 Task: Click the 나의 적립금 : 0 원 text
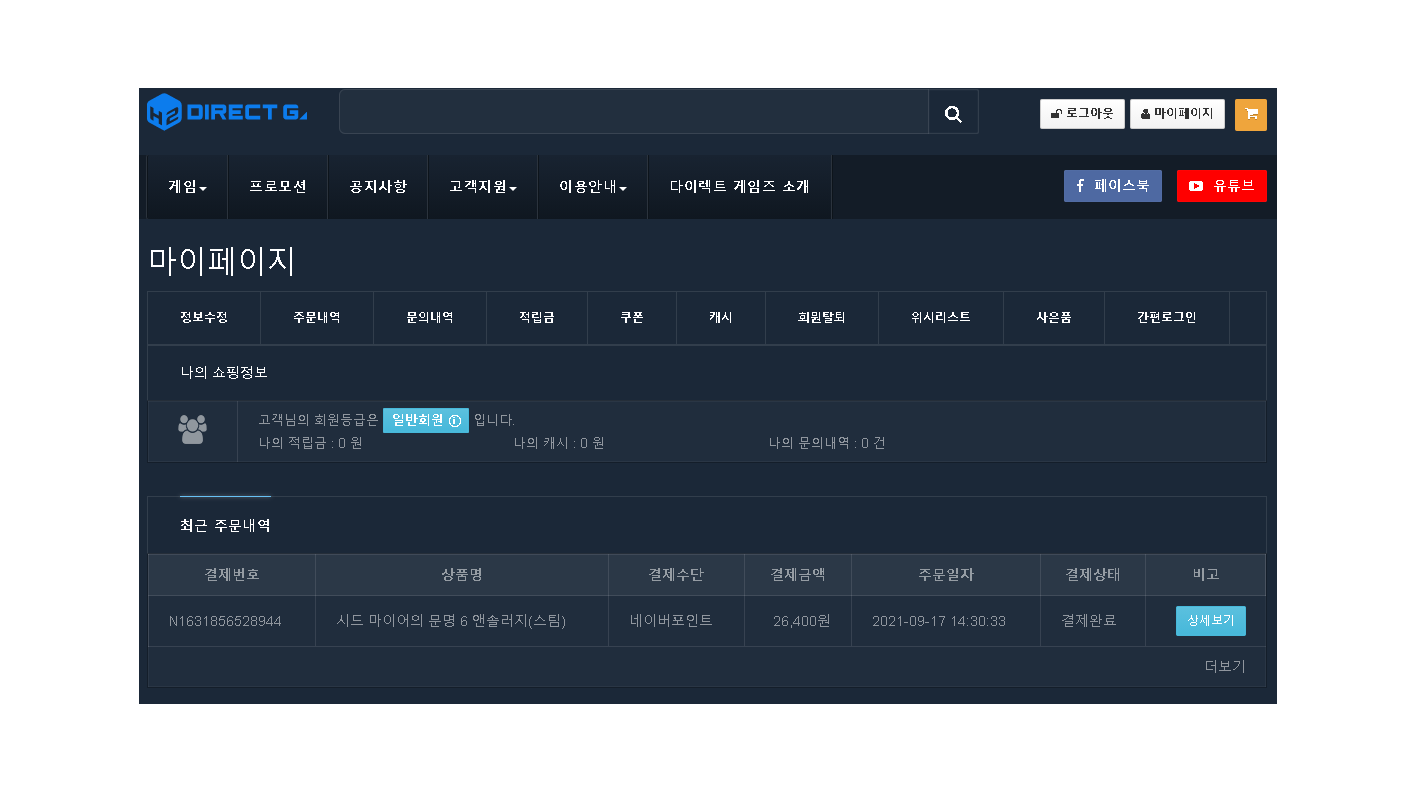[x=310, y=443]
